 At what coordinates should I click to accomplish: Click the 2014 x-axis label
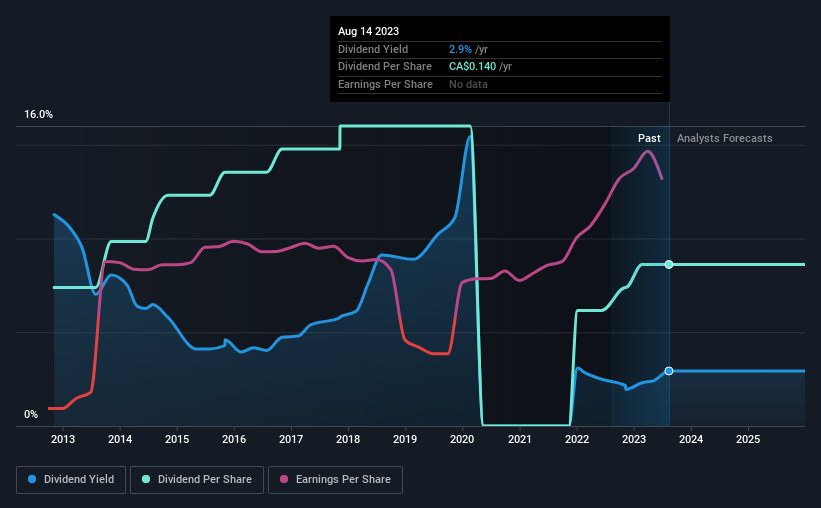coord(120,439)
